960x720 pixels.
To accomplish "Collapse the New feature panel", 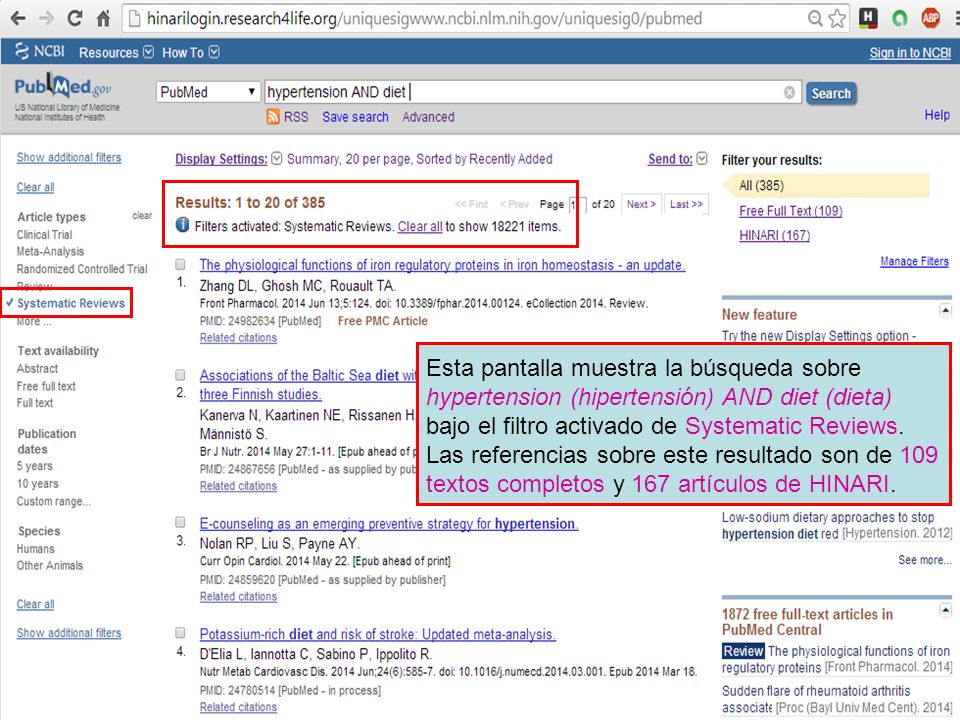I will point(945,312).
